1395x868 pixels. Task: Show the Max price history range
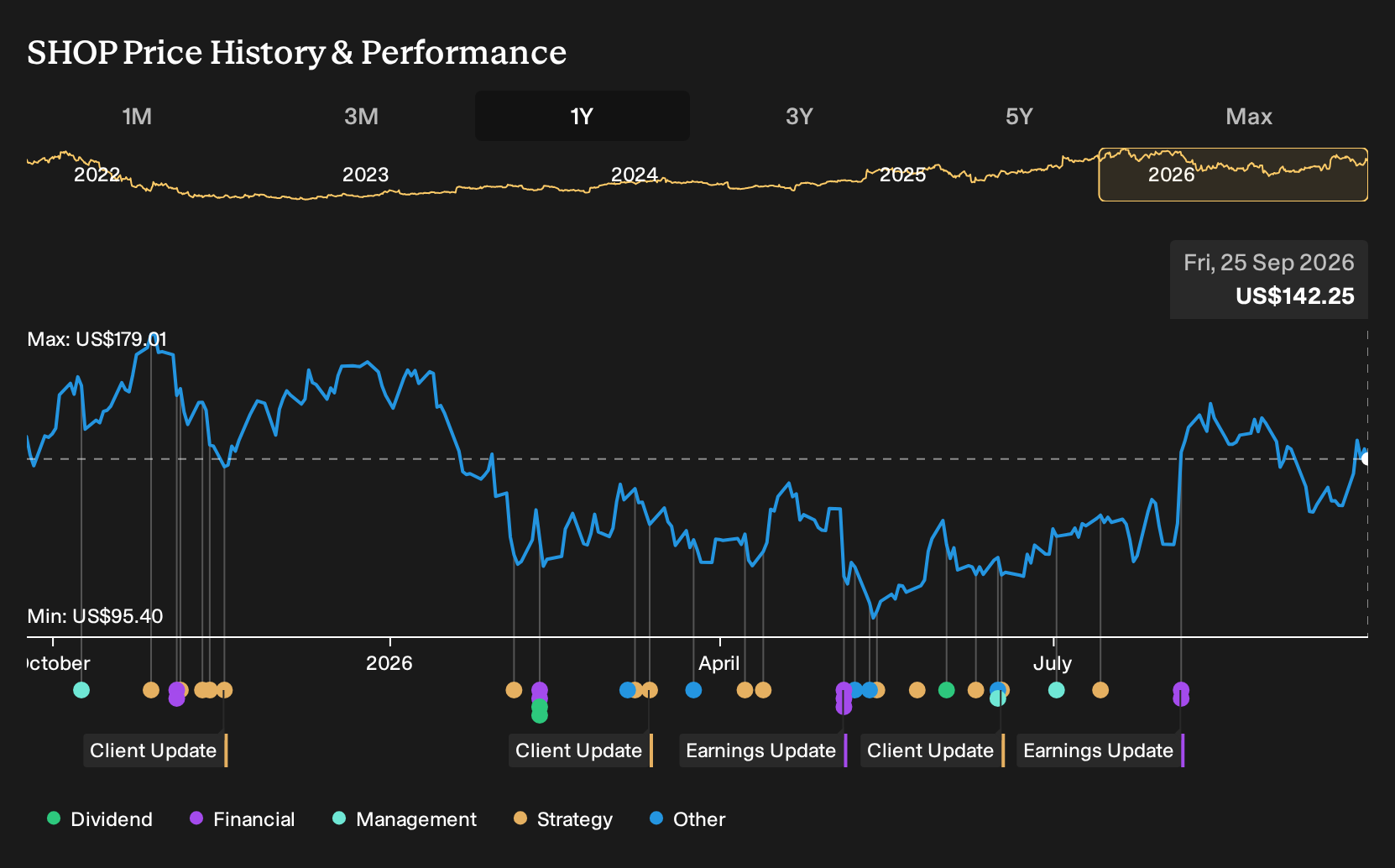(1249, 117)
